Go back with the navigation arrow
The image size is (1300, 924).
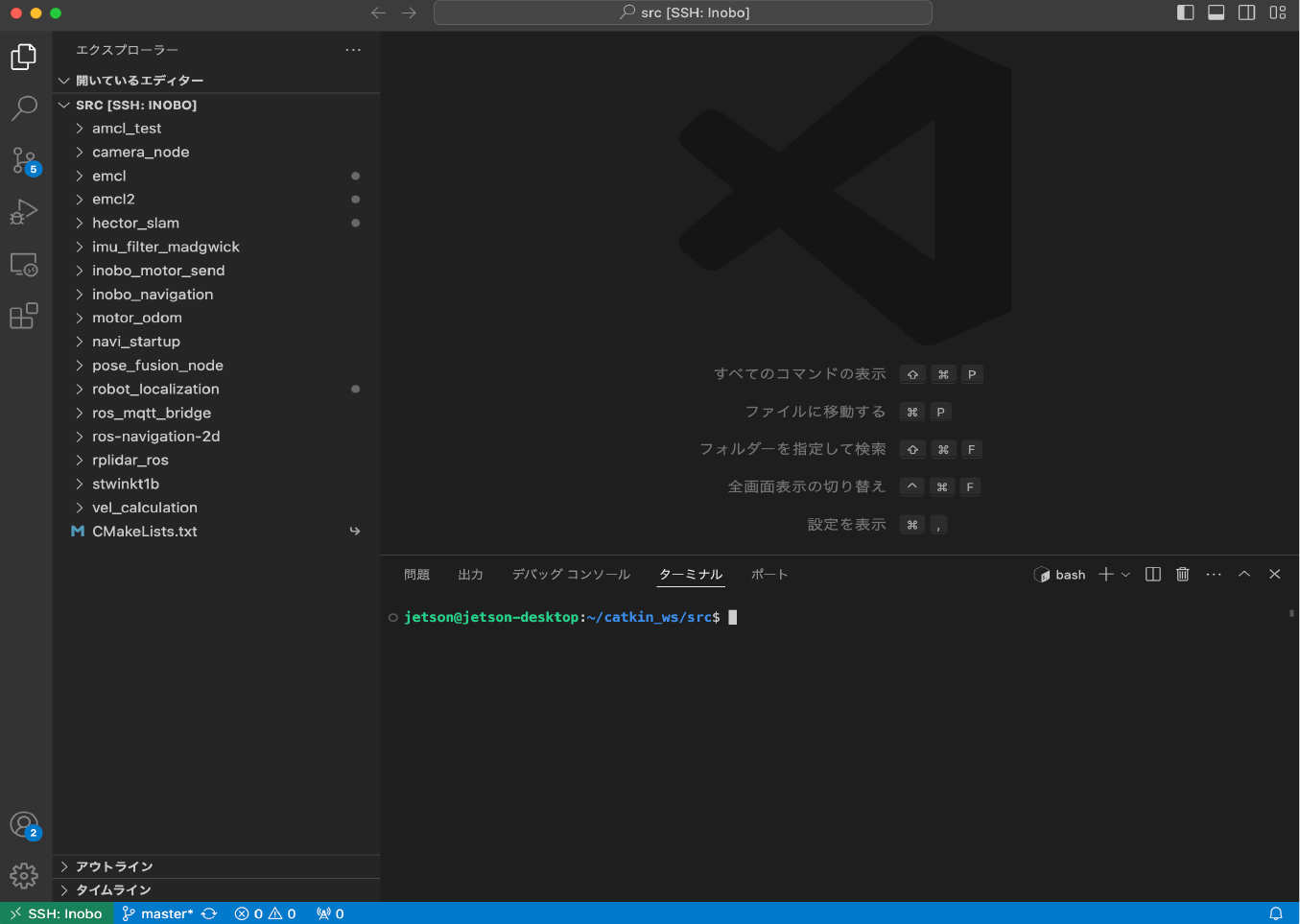[x=378, y=12]
